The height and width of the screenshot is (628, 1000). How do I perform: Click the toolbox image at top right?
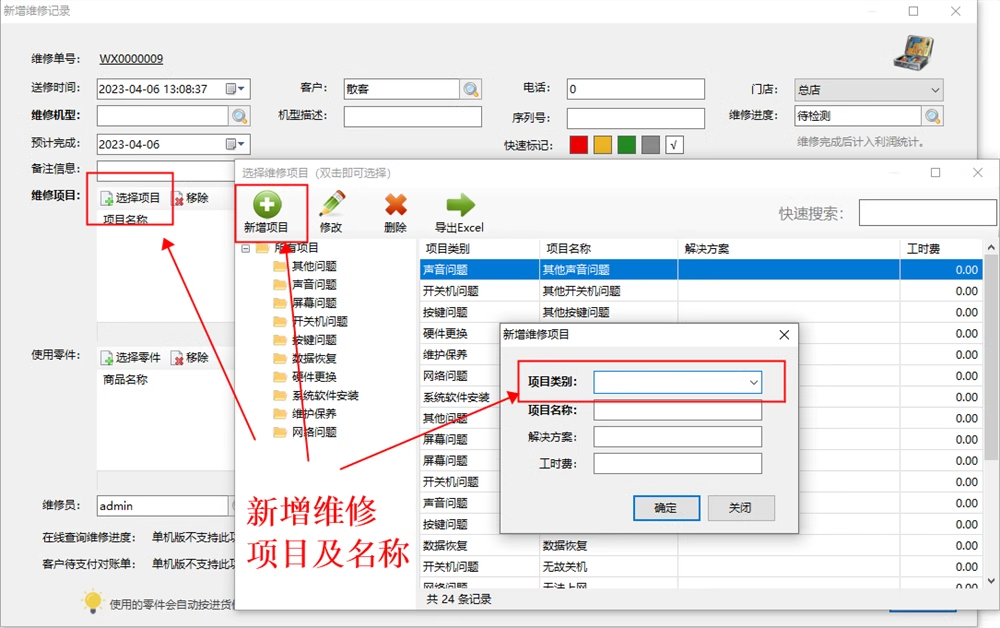pos(914,52)
